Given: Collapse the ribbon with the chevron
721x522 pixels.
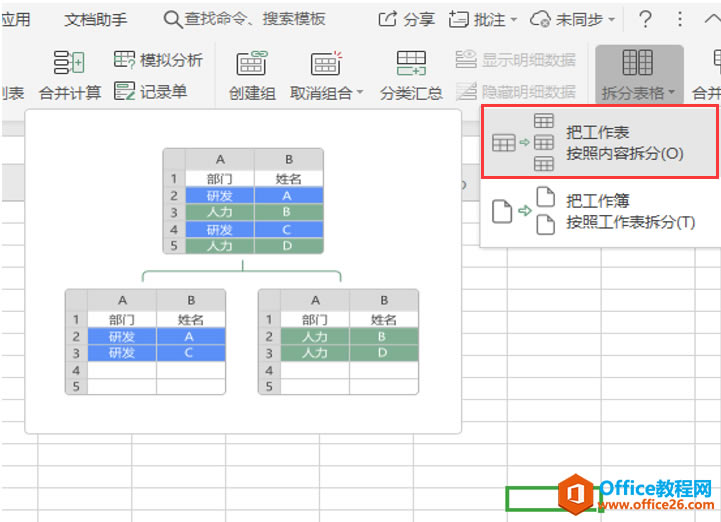Looking at the screenshot, I should [712, 19].
